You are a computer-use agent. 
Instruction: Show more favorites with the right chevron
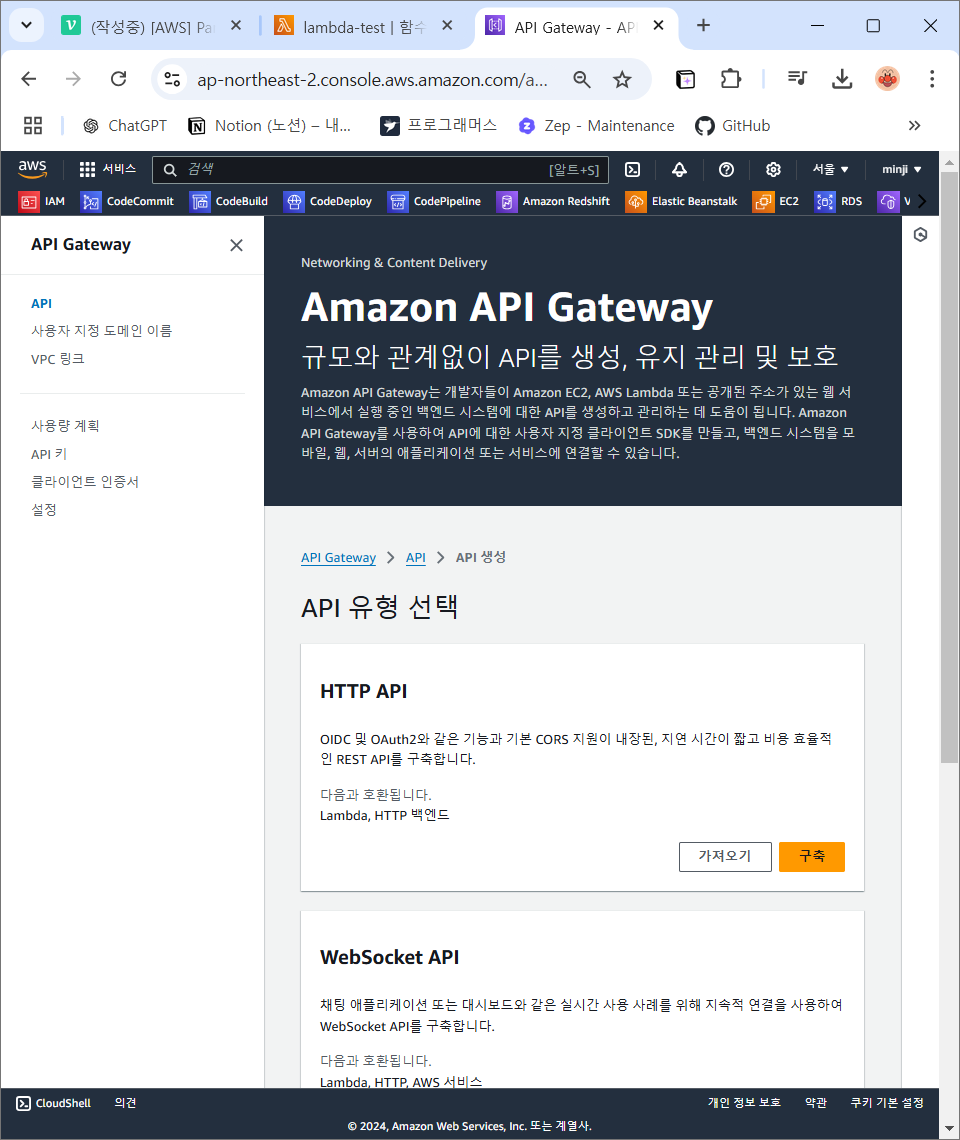click(922, 201)
